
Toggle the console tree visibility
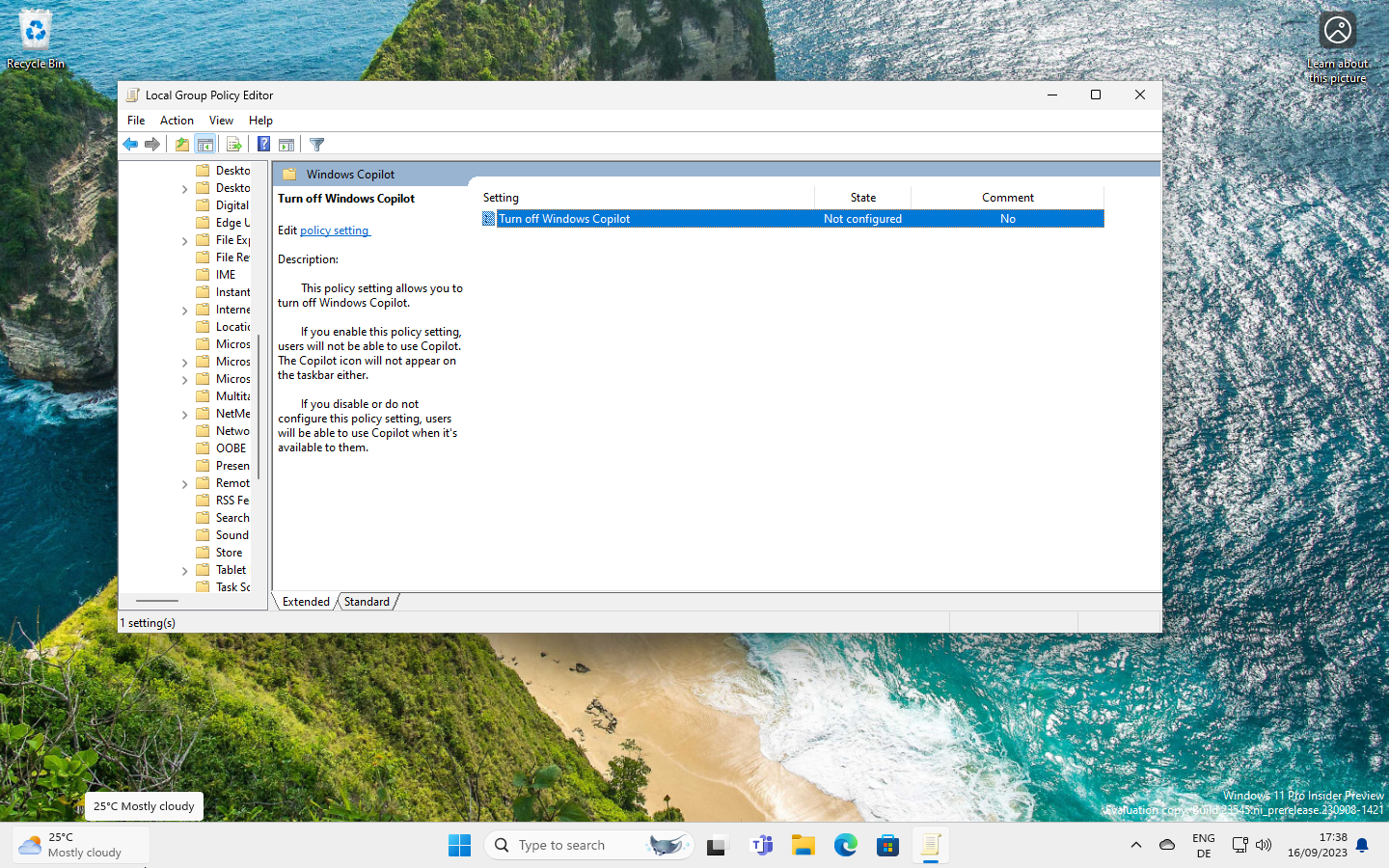point(205,144)
